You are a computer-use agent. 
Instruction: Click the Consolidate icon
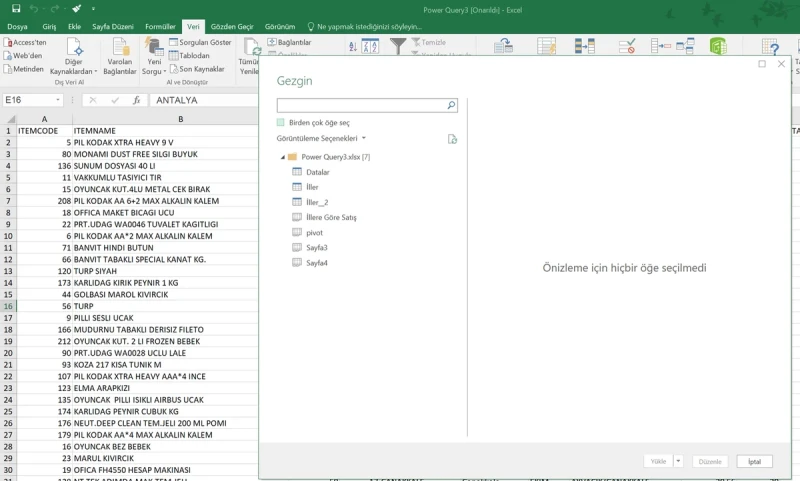pyautogui.click(x=661, y=46)
